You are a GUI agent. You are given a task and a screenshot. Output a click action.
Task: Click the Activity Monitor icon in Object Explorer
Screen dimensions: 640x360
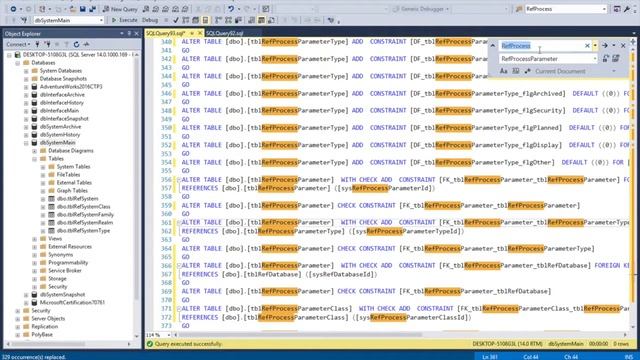click(x=86, y=44)
